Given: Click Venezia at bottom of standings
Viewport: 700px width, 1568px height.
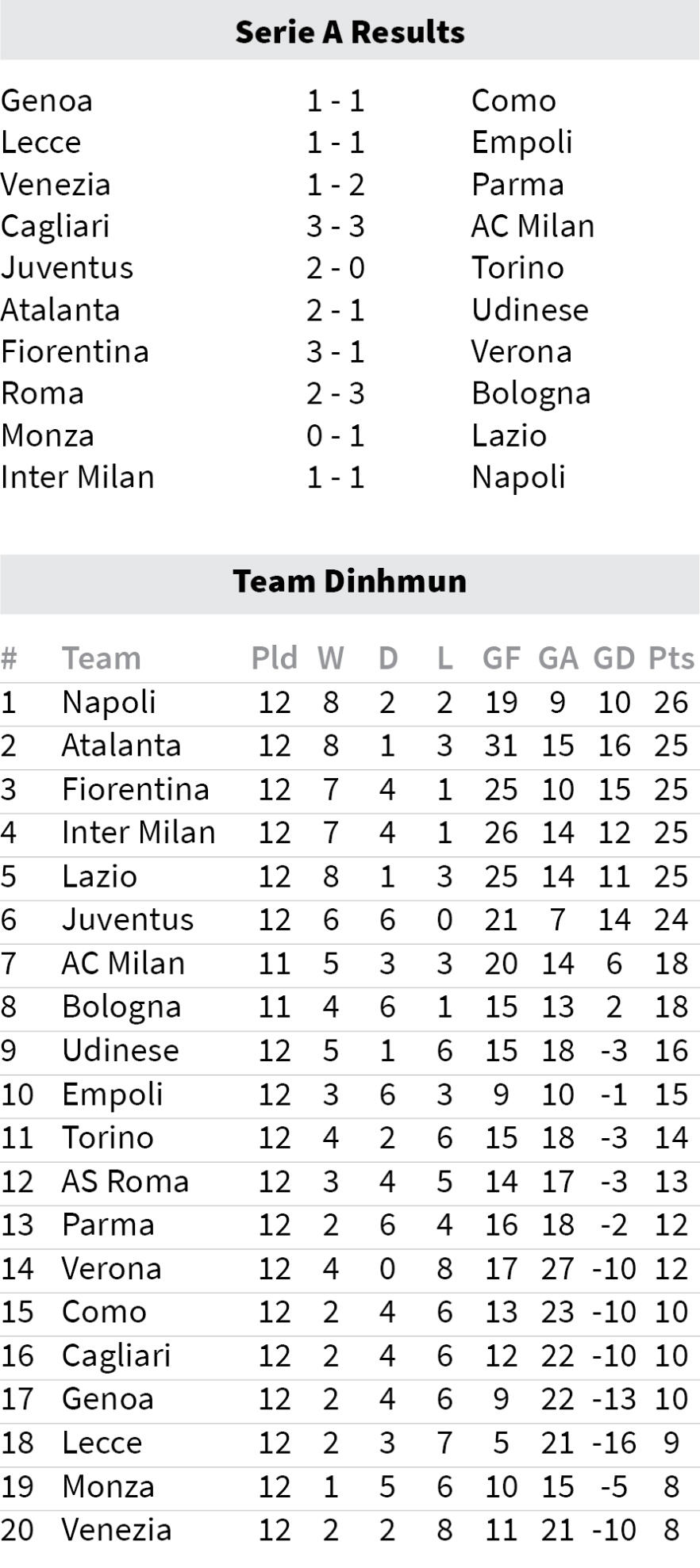Looking at the screenshot, I should tap(117, 1530).
